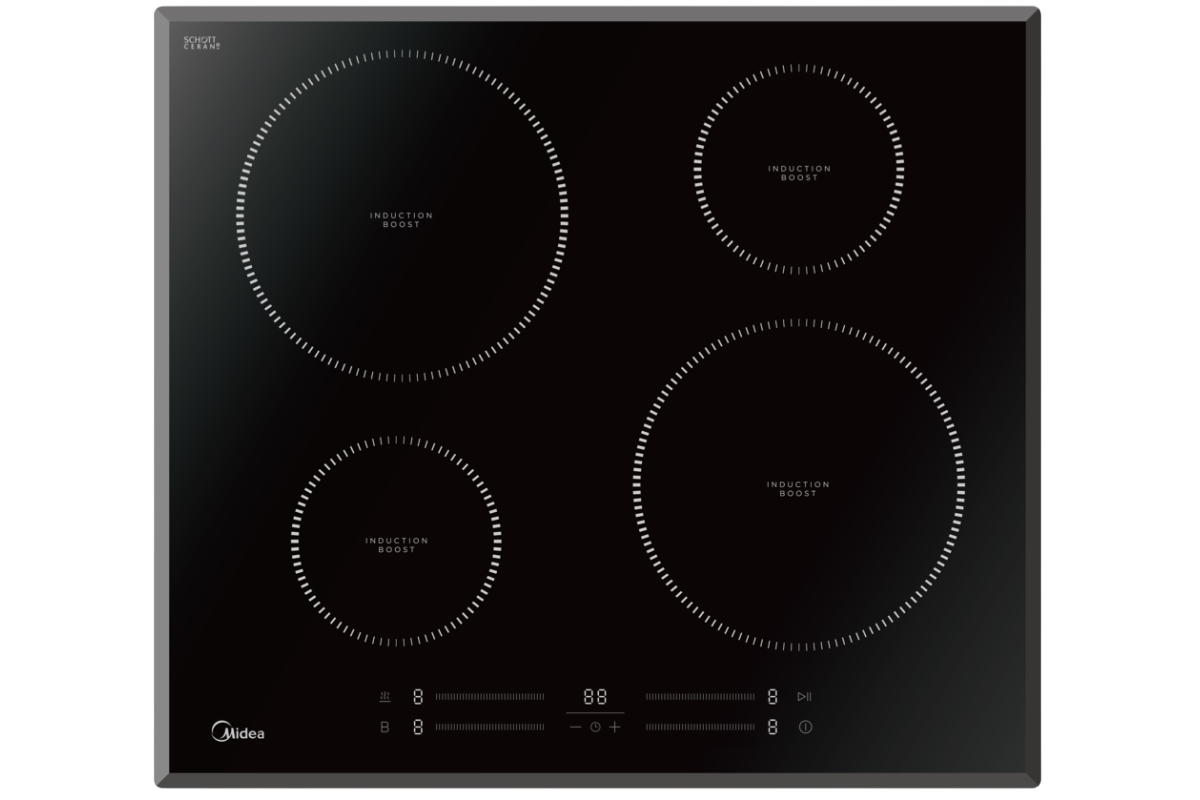Touch the lower-right power slider bar
Image resolution: width=1200 pixels, height=800 pixels.
[700, 727]
